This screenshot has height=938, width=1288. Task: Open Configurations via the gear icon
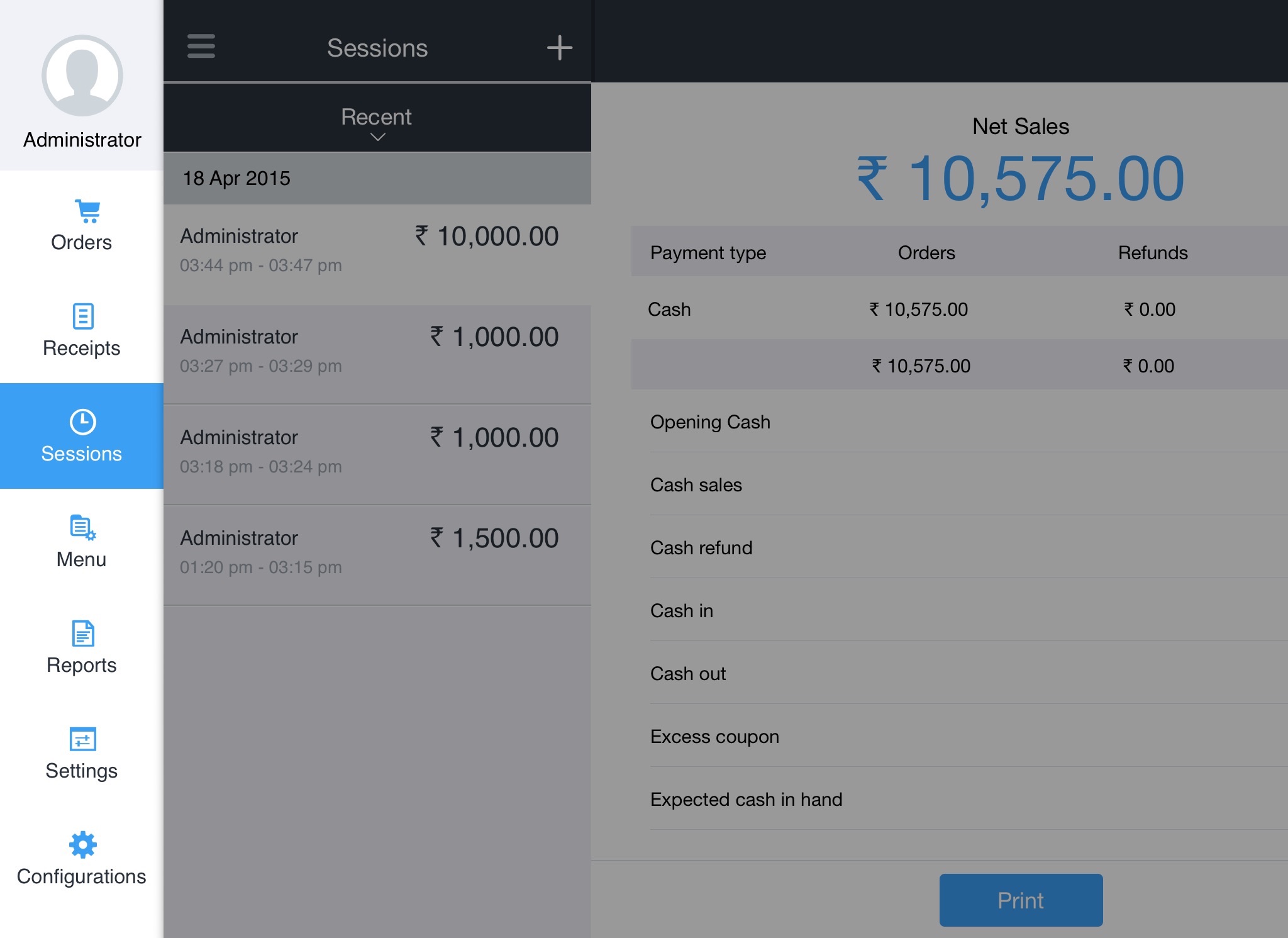point(82,844)
